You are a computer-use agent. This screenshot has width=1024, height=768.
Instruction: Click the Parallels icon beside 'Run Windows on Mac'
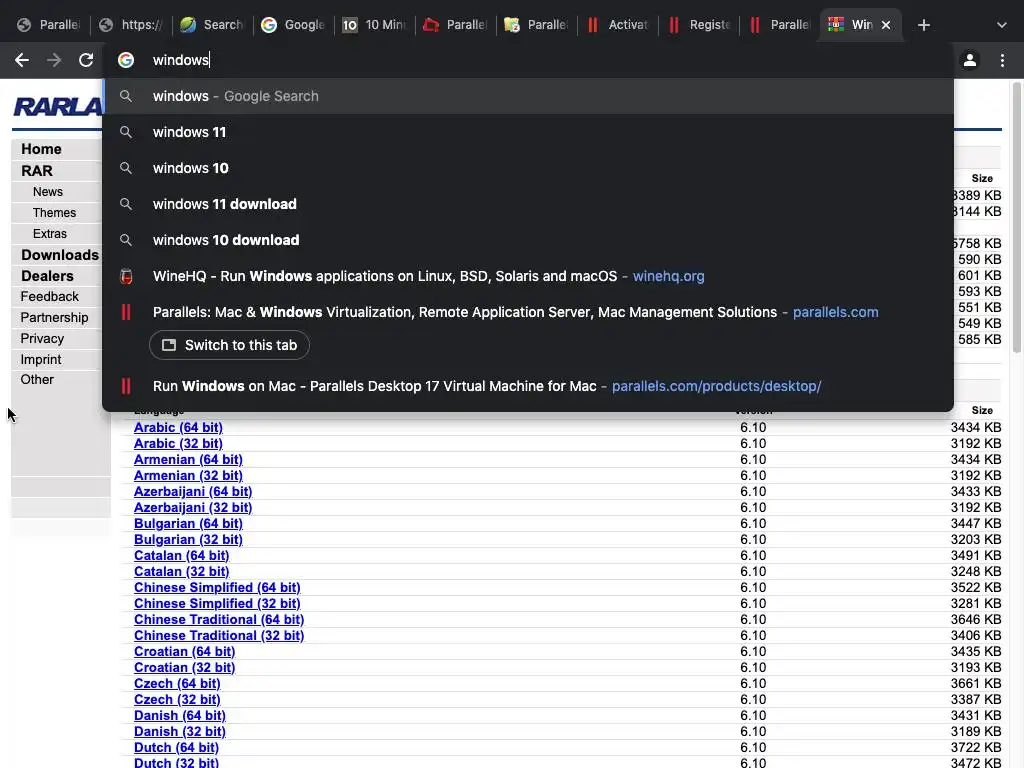(x=126, y=386)
